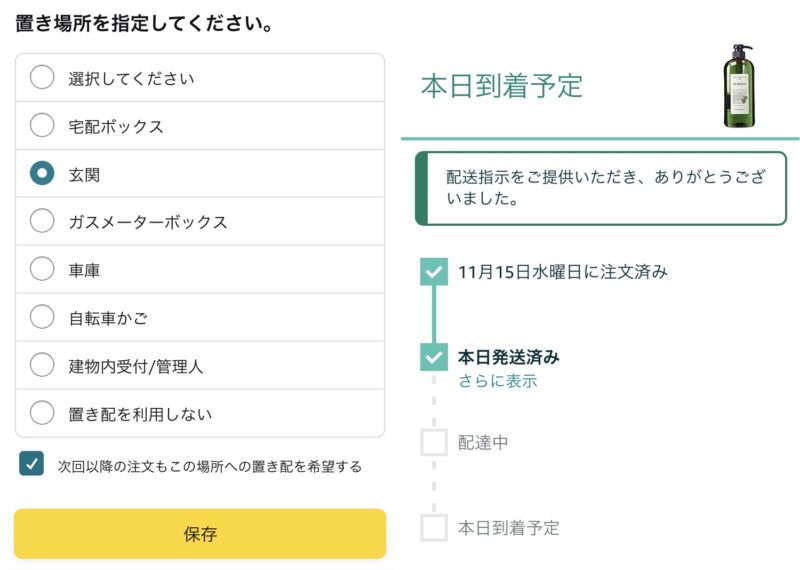Image resolution: width=800 pixels, height=570 pixels.
Task: Choose 宅配ボックス as delivery location
Action: [x=42, y=125]
